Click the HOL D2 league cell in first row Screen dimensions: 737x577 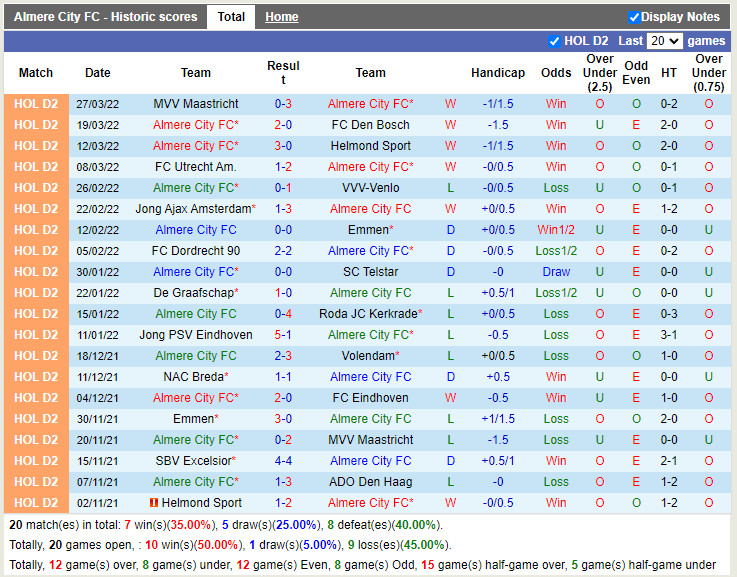36,104
